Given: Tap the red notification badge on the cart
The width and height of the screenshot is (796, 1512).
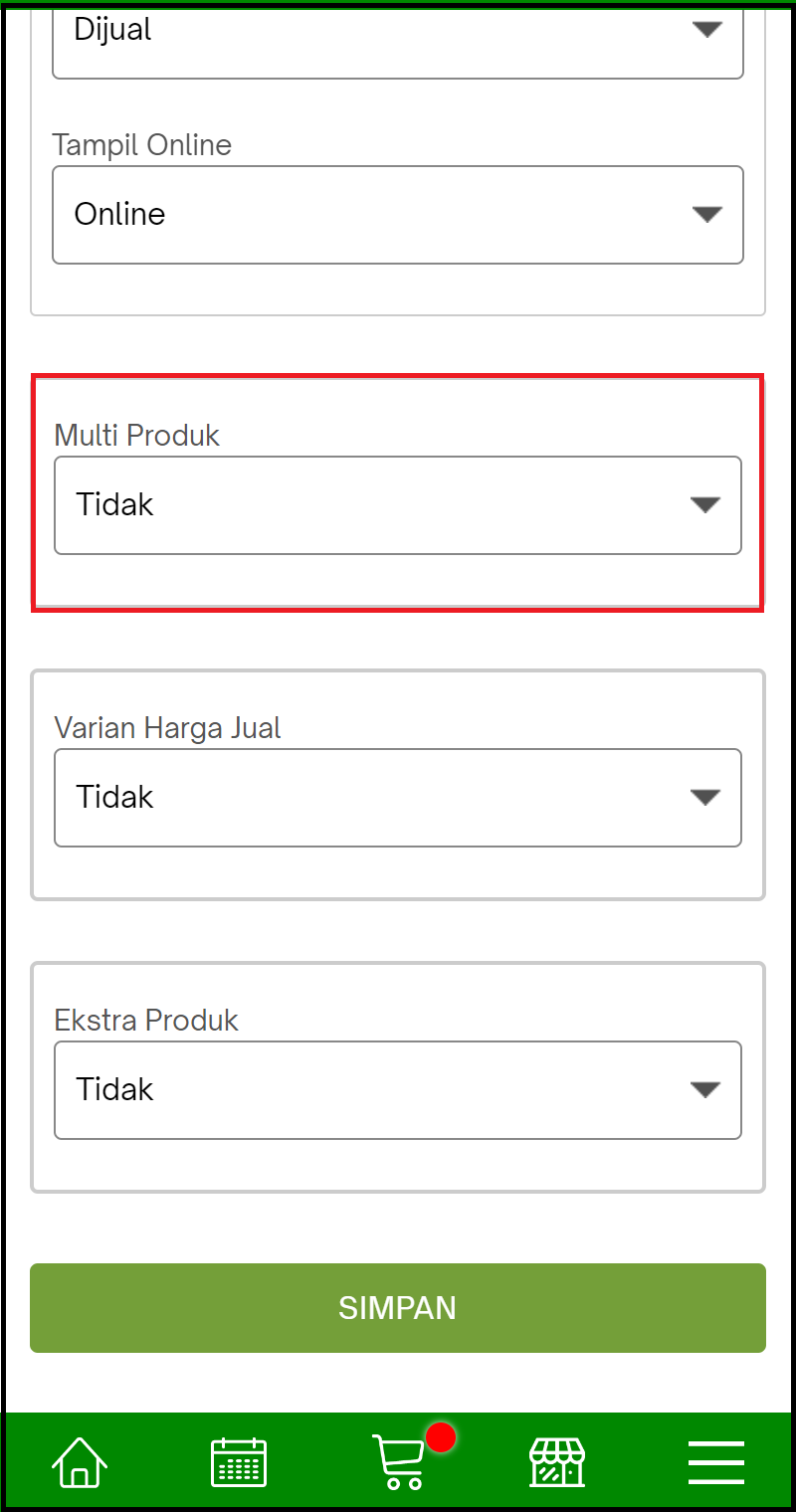Looking at the screenshot, I should click(439, 1435).
